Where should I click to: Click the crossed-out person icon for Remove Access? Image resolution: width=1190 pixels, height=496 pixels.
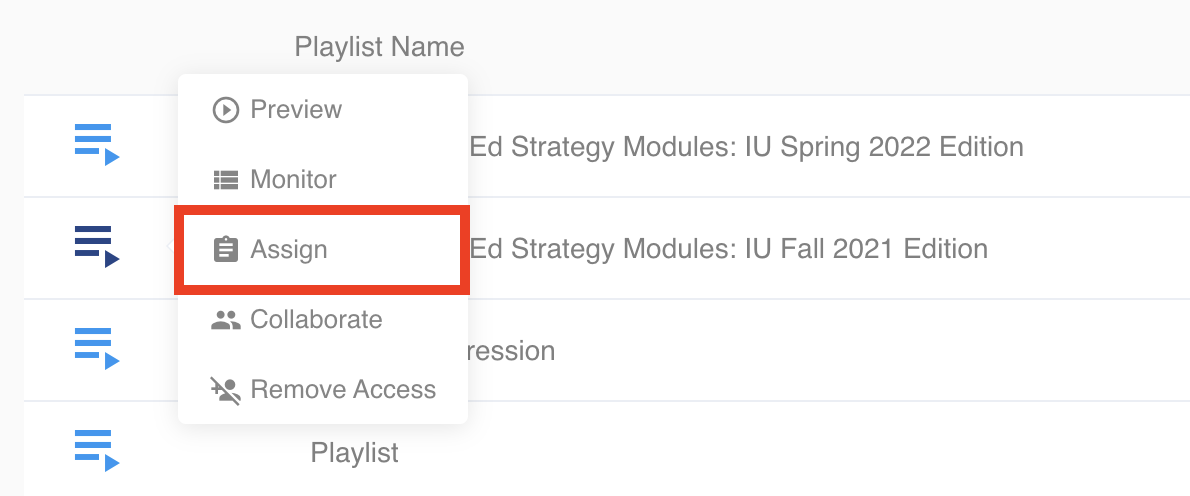tap(226, 390)
